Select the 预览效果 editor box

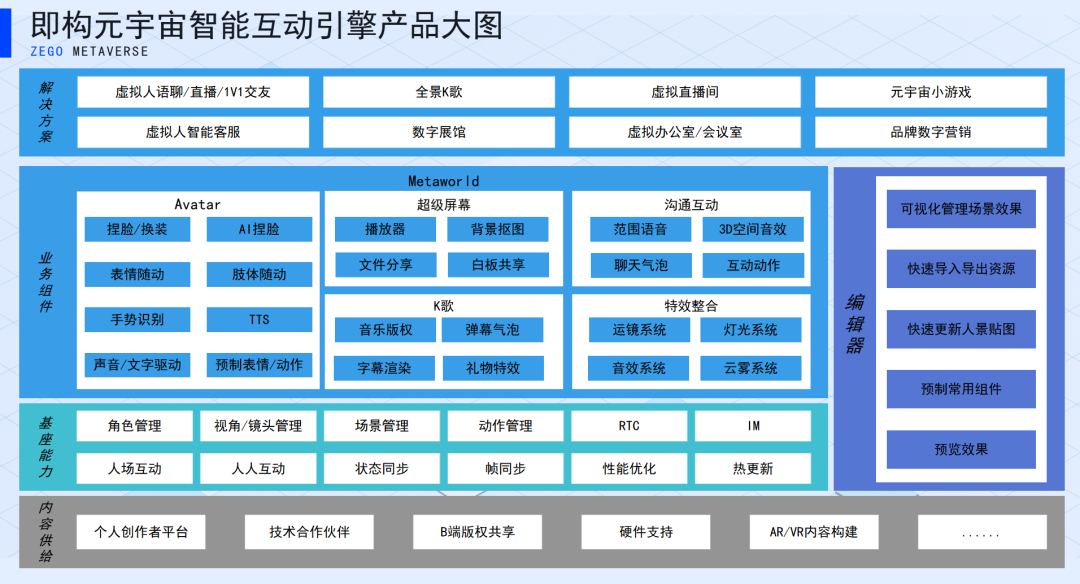point(960,449)
